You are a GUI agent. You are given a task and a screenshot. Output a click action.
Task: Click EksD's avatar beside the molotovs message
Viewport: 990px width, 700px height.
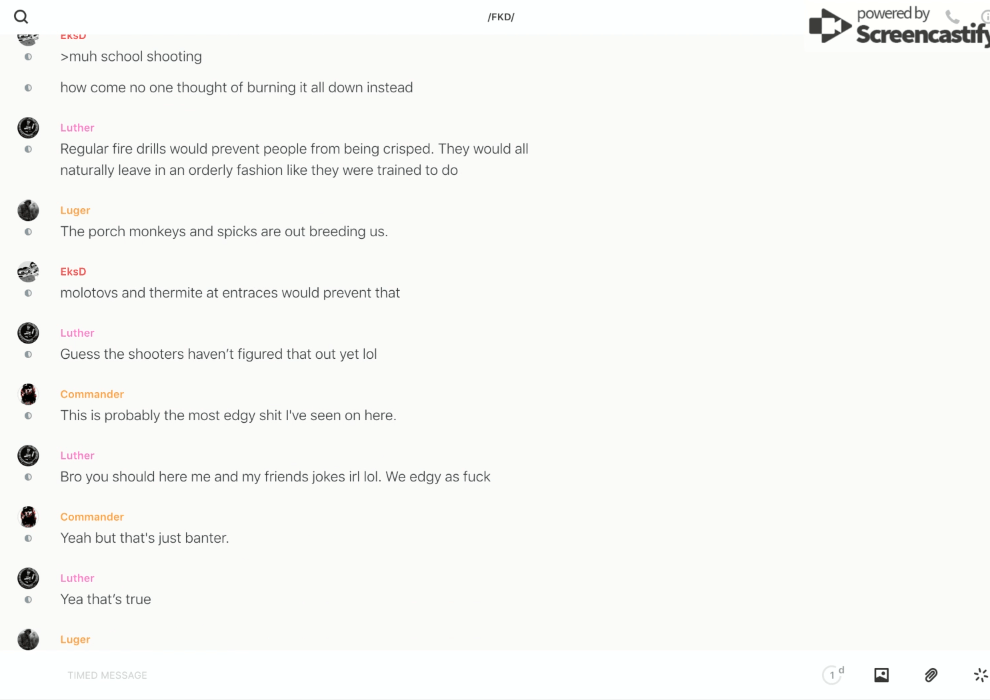(x=28, y=272)
